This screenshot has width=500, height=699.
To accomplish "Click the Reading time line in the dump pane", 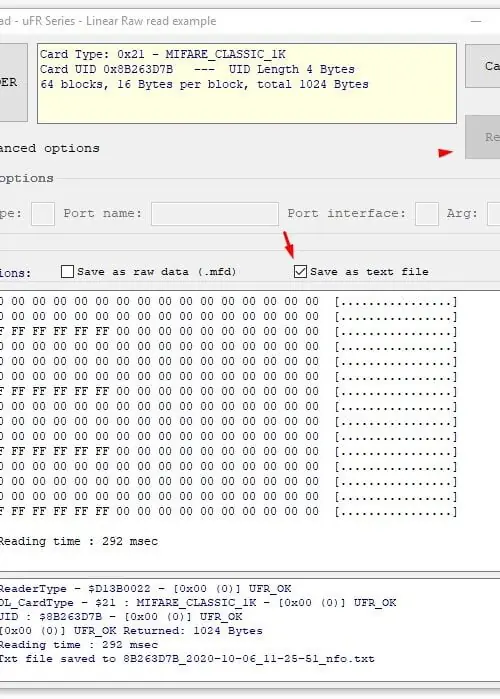I will click(79, 541).
